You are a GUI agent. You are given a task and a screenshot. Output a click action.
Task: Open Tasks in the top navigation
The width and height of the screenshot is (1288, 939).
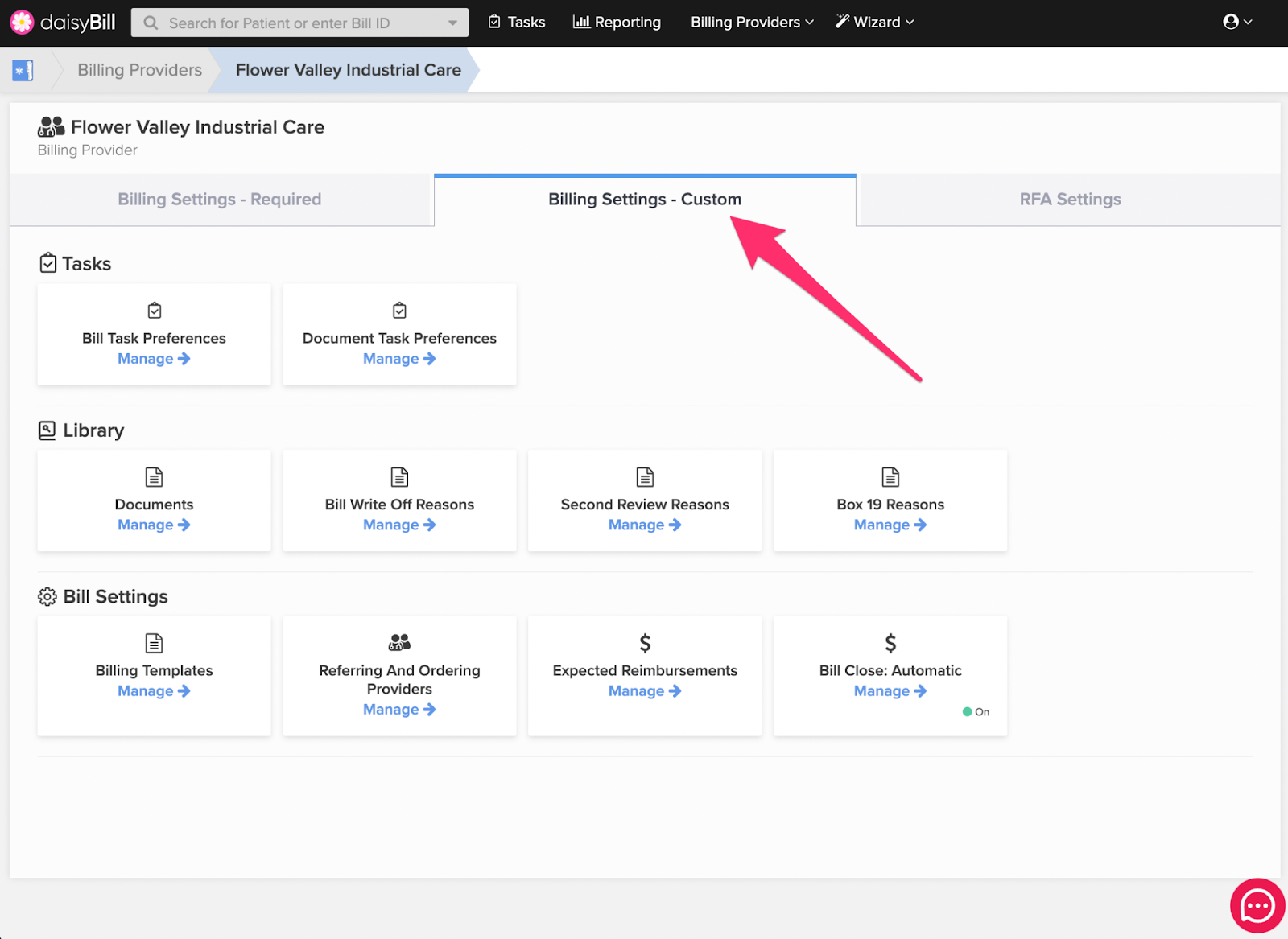[517, 22]
